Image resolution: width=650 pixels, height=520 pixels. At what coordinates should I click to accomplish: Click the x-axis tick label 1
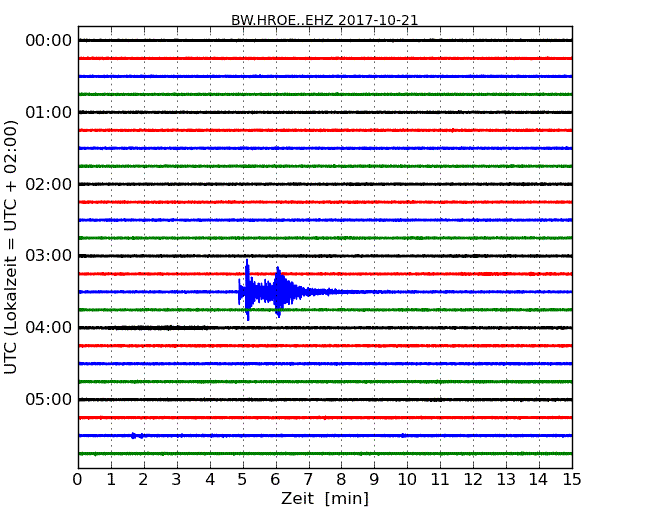pyautogui.click(x=111, y=480)
